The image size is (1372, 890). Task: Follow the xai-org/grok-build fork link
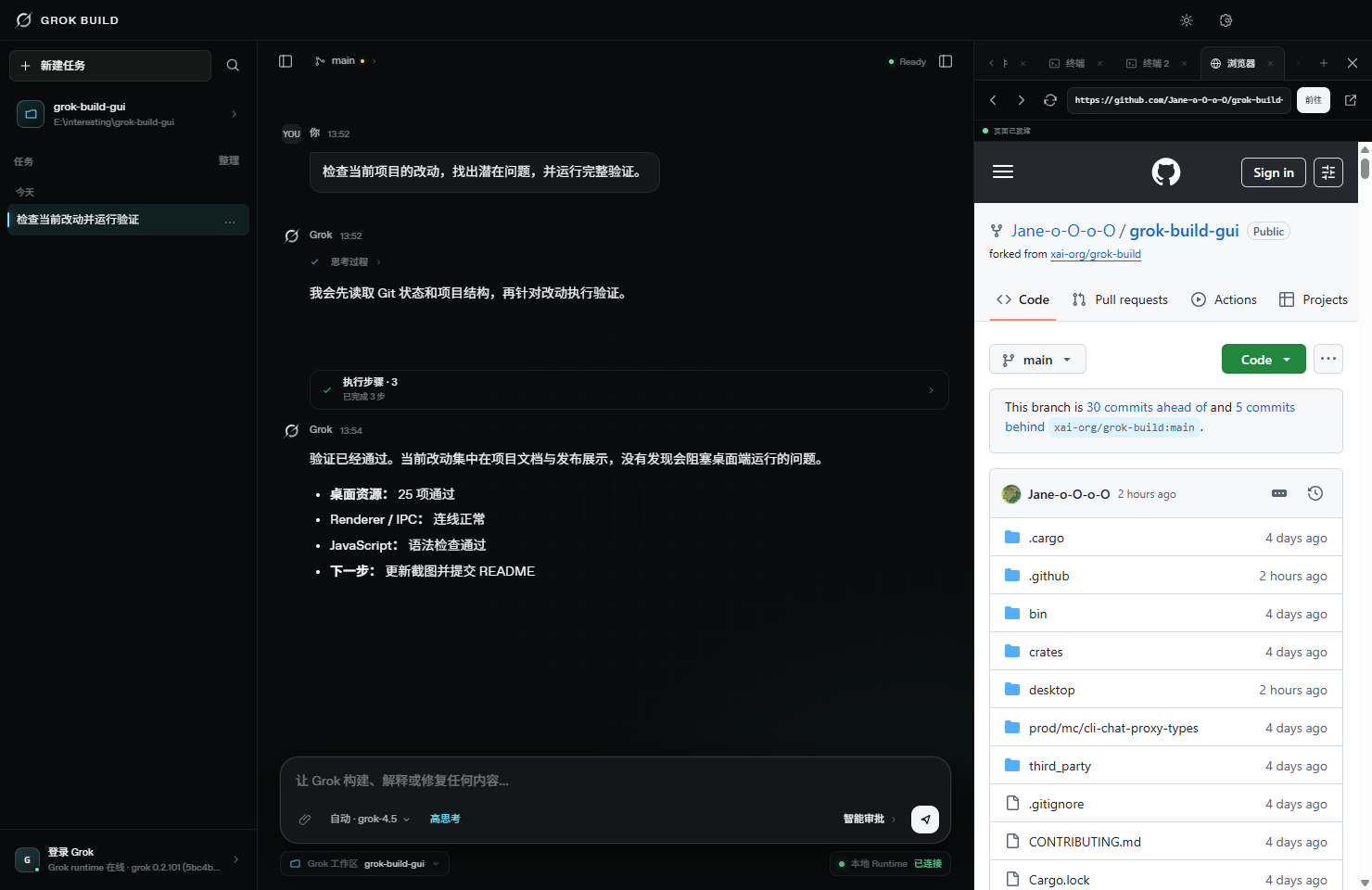pyautogui.click(x=1096, y=254)
